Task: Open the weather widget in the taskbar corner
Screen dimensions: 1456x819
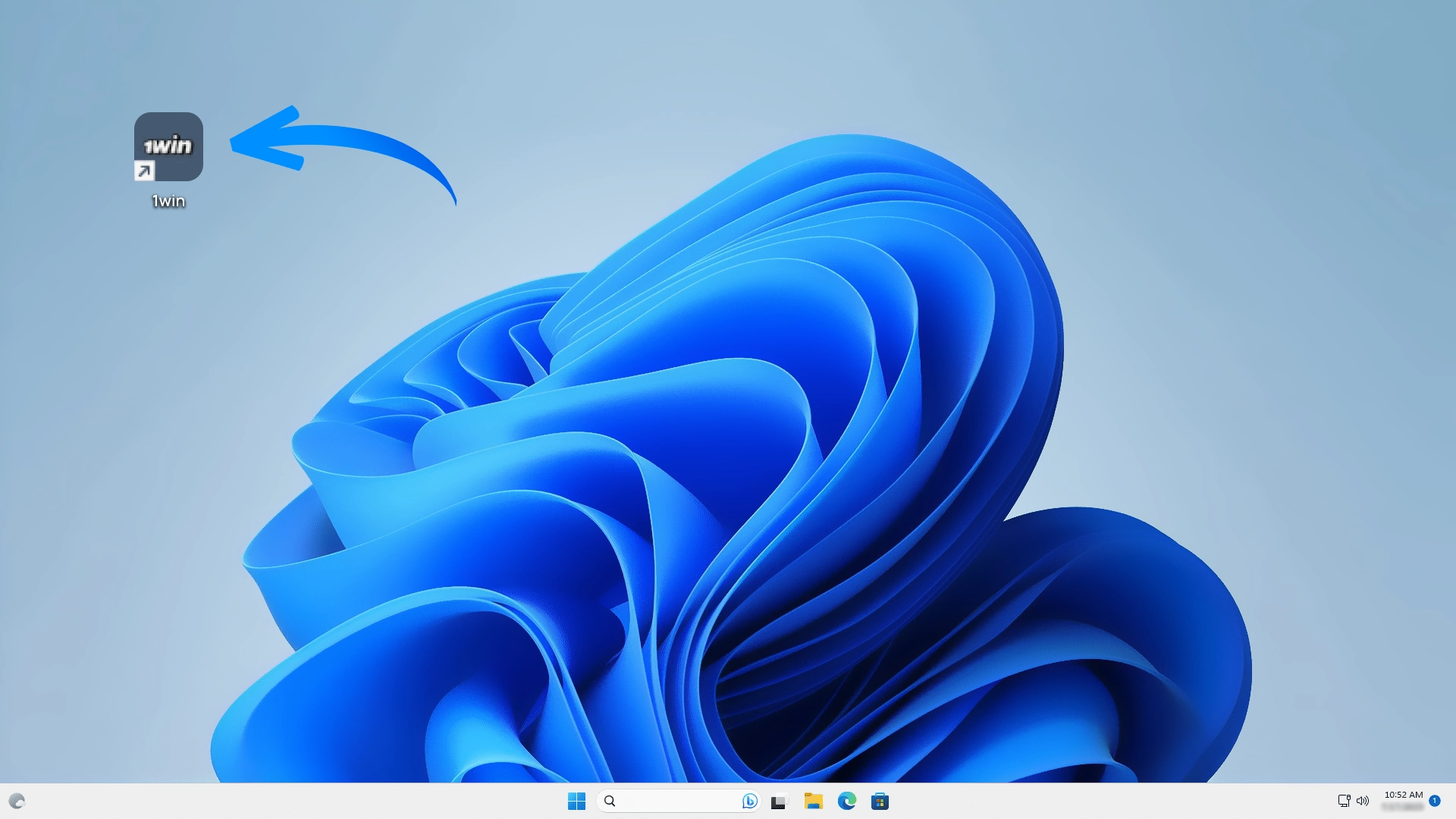Action: pos(17,801)
